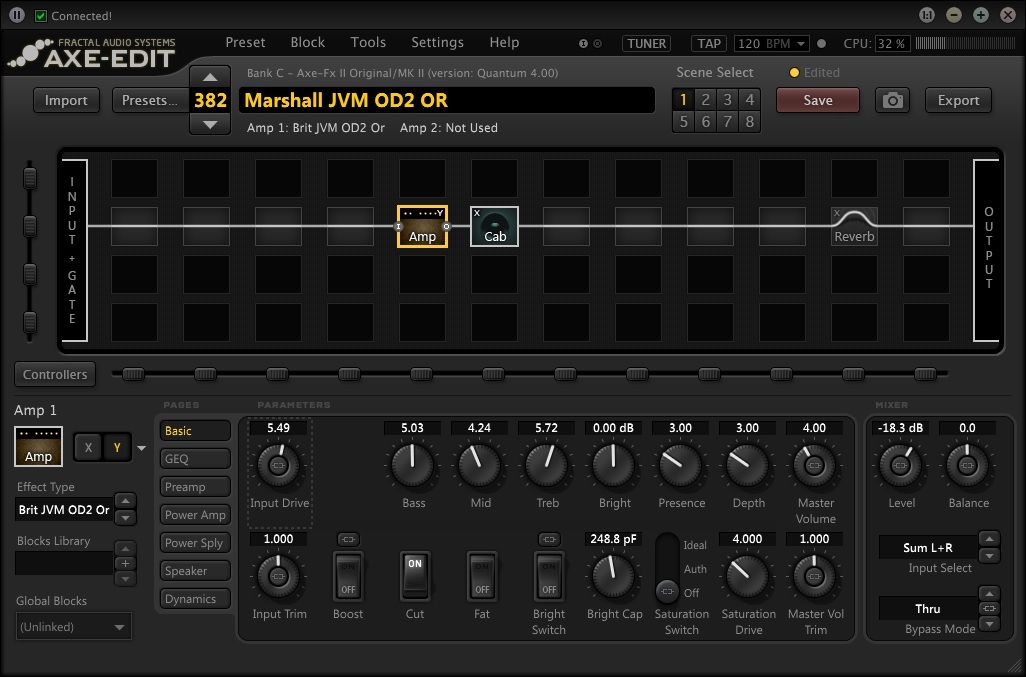This screenshot has height=678, width=1026.
Task: Click the Balance mixer knob
Action: pyautogui.click(x=967, y=465)
